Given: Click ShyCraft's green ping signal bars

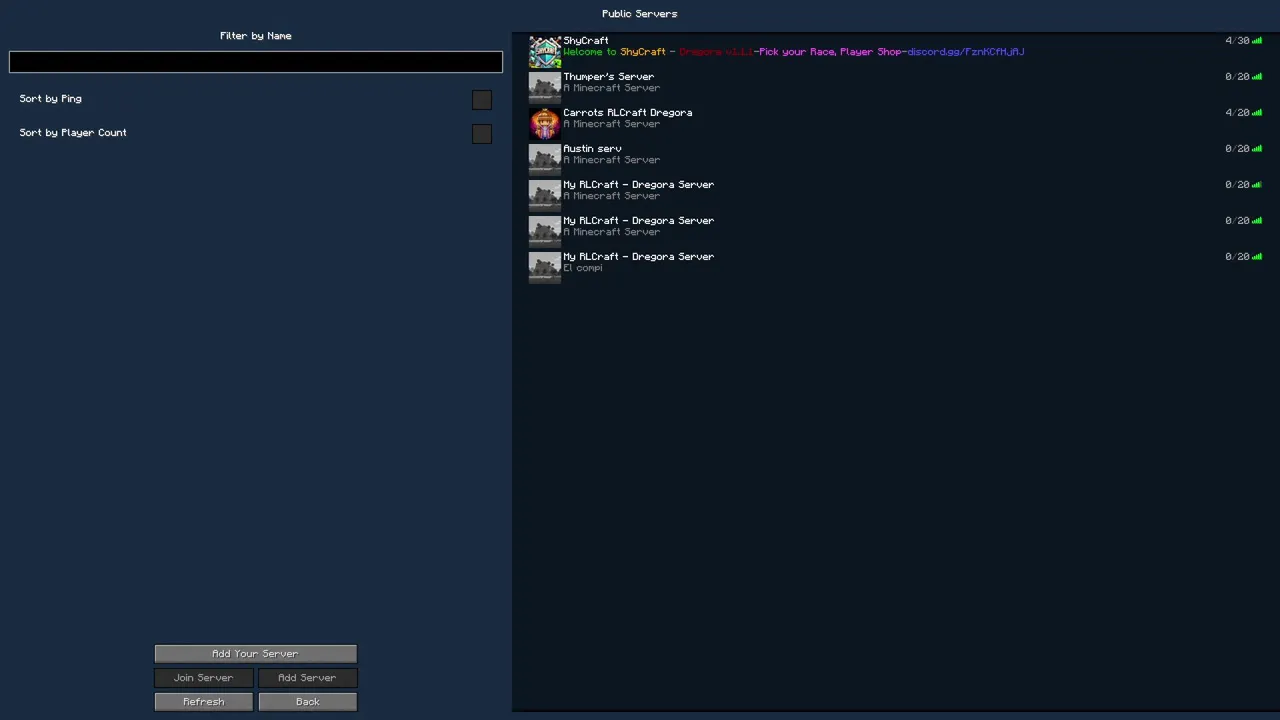Looking at the screenshot, I should click(x=1257, y=41).
